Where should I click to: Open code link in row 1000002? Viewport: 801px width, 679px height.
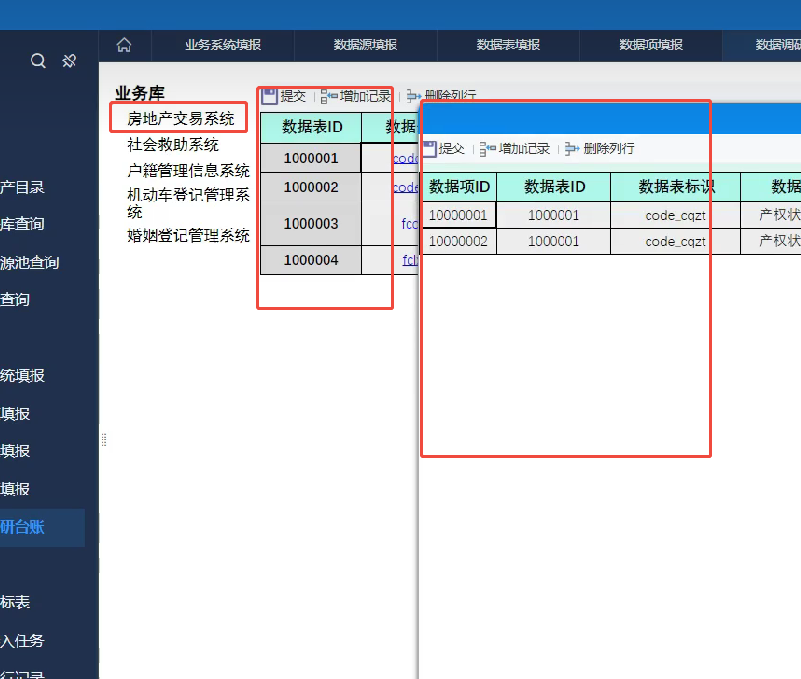[406, 188]
